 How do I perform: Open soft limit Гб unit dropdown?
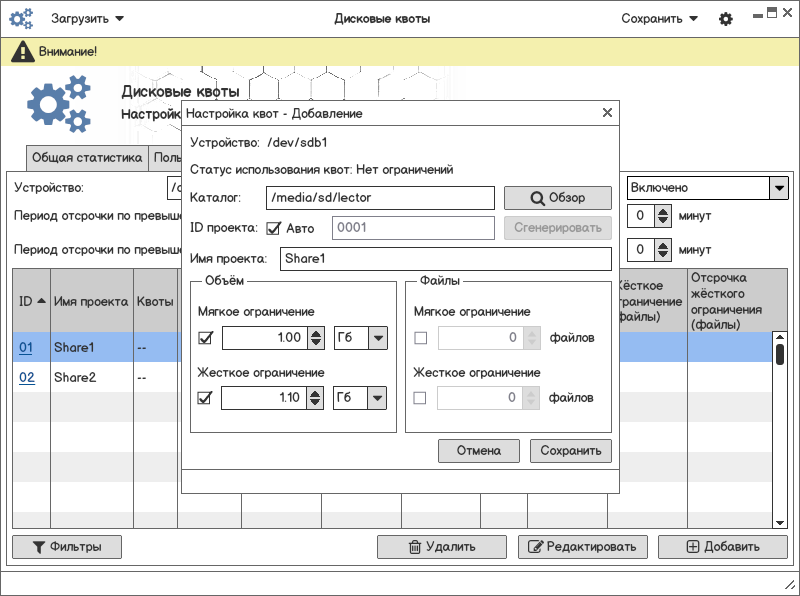click(376, 338)
